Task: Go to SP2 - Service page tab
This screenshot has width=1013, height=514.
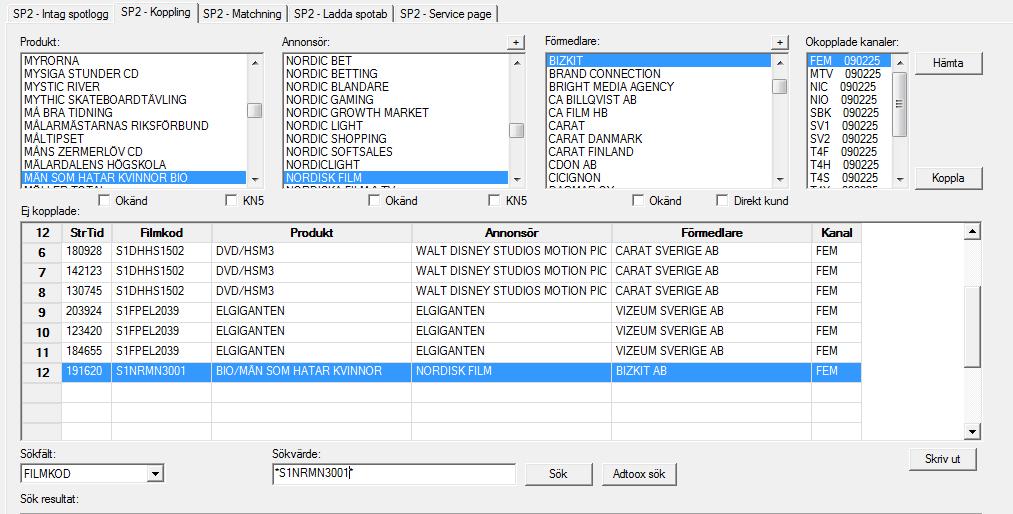Action: tap(446, 14)
